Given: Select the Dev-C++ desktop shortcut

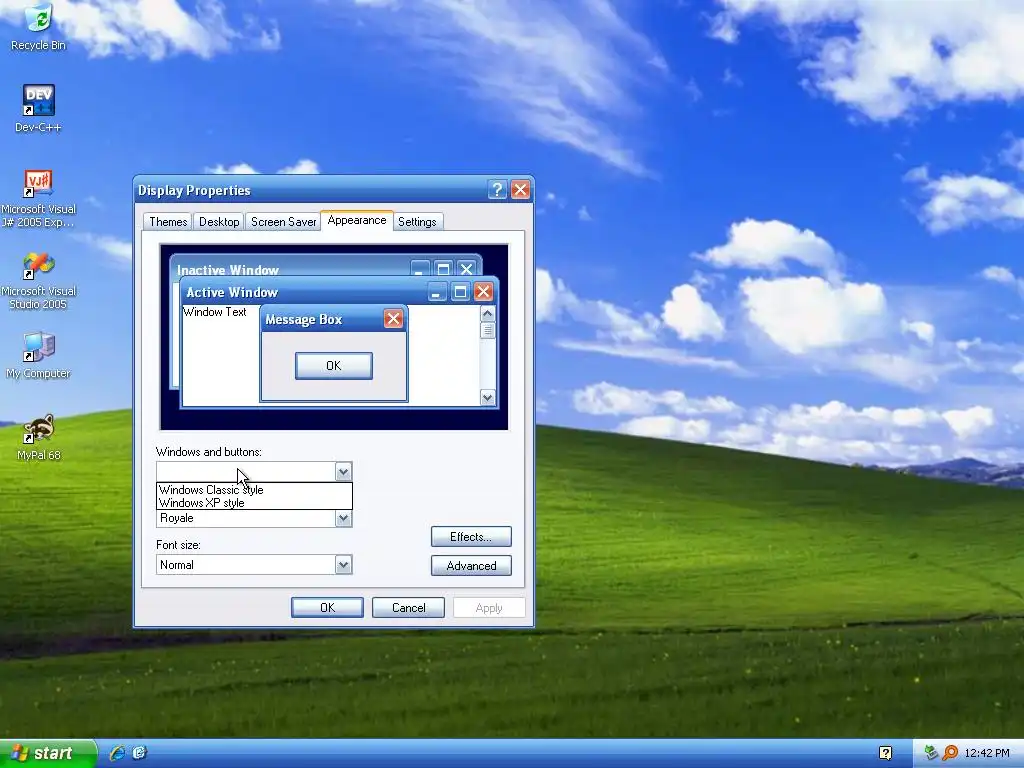Looking at the screenshot, I should (x=39, y=108).
